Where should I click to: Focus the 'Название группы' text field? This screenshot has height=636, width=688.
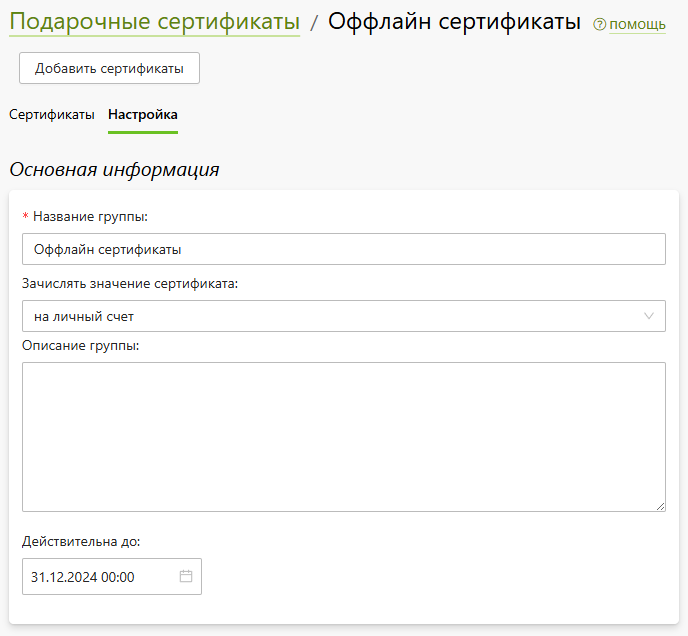pyautogui.click(x=344, y=249)
